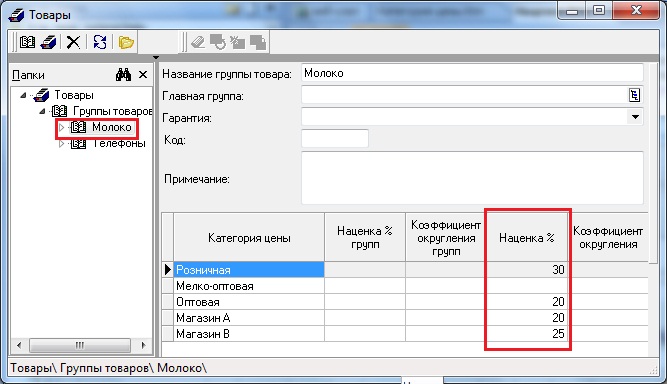Select the Магазин А row
The image size is (667, 384).
(249, 318)
